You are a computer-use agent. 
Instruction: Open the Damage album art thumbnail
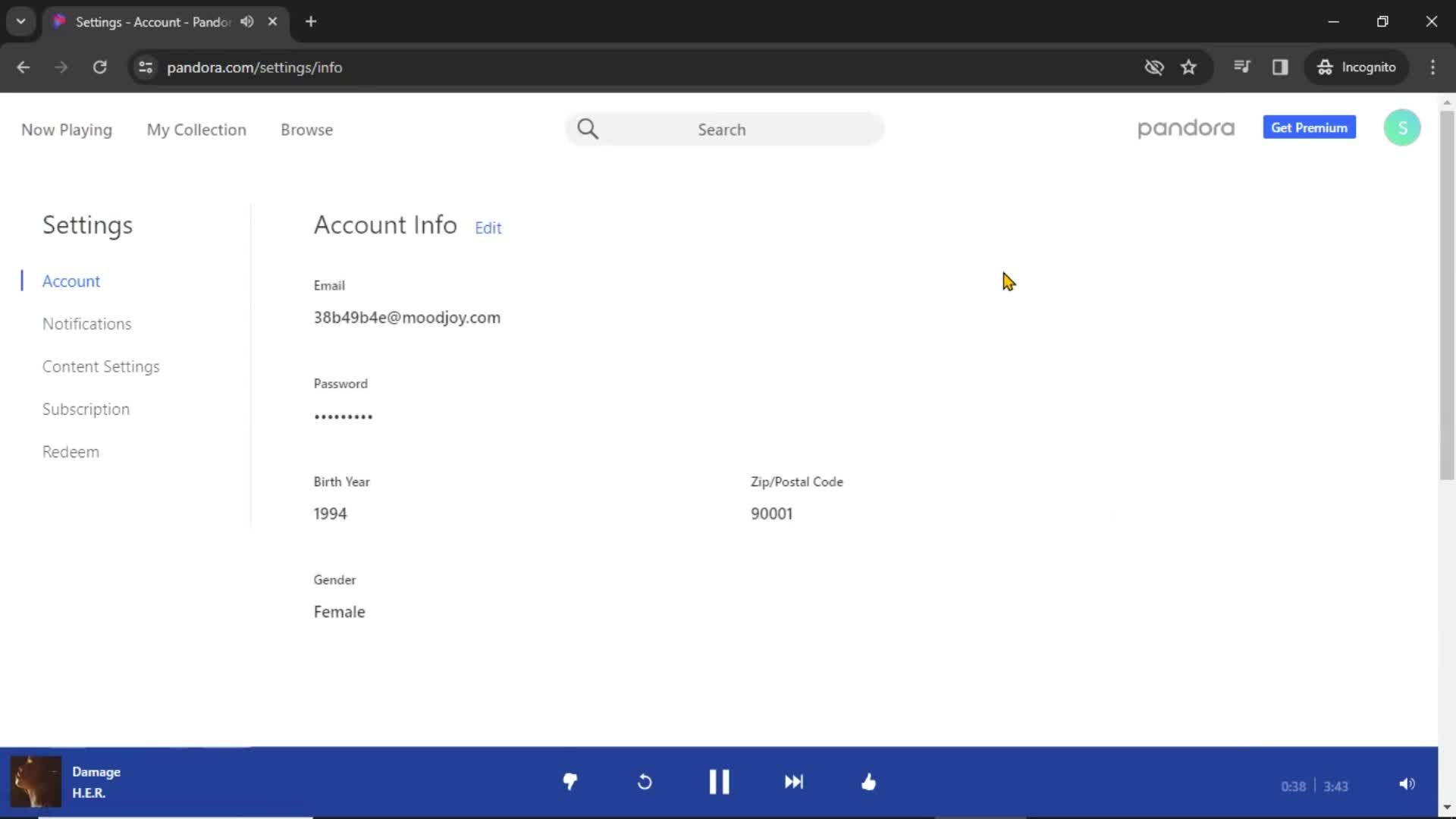pyautogui.click(x=36, y=782)
